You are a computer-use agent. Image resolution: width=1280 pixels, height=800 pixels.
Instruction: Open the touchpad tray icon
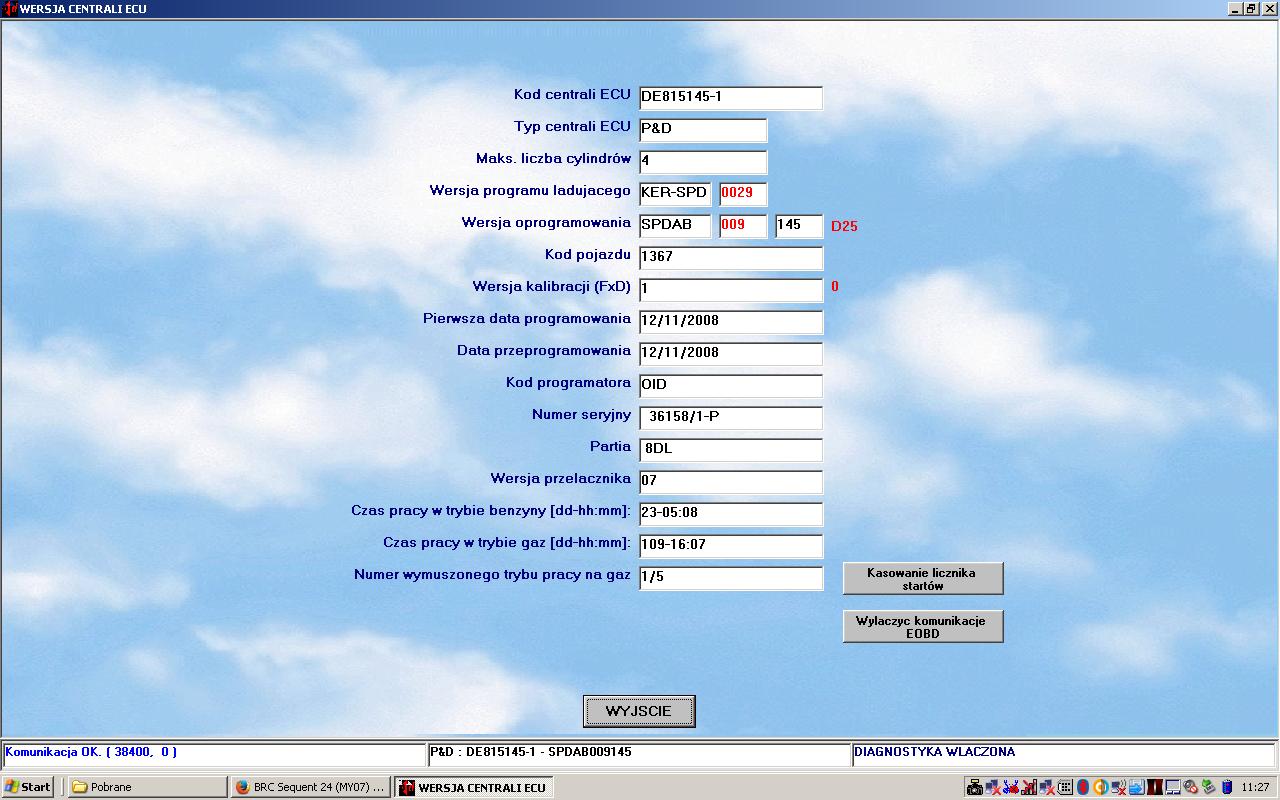point(1172,787)
